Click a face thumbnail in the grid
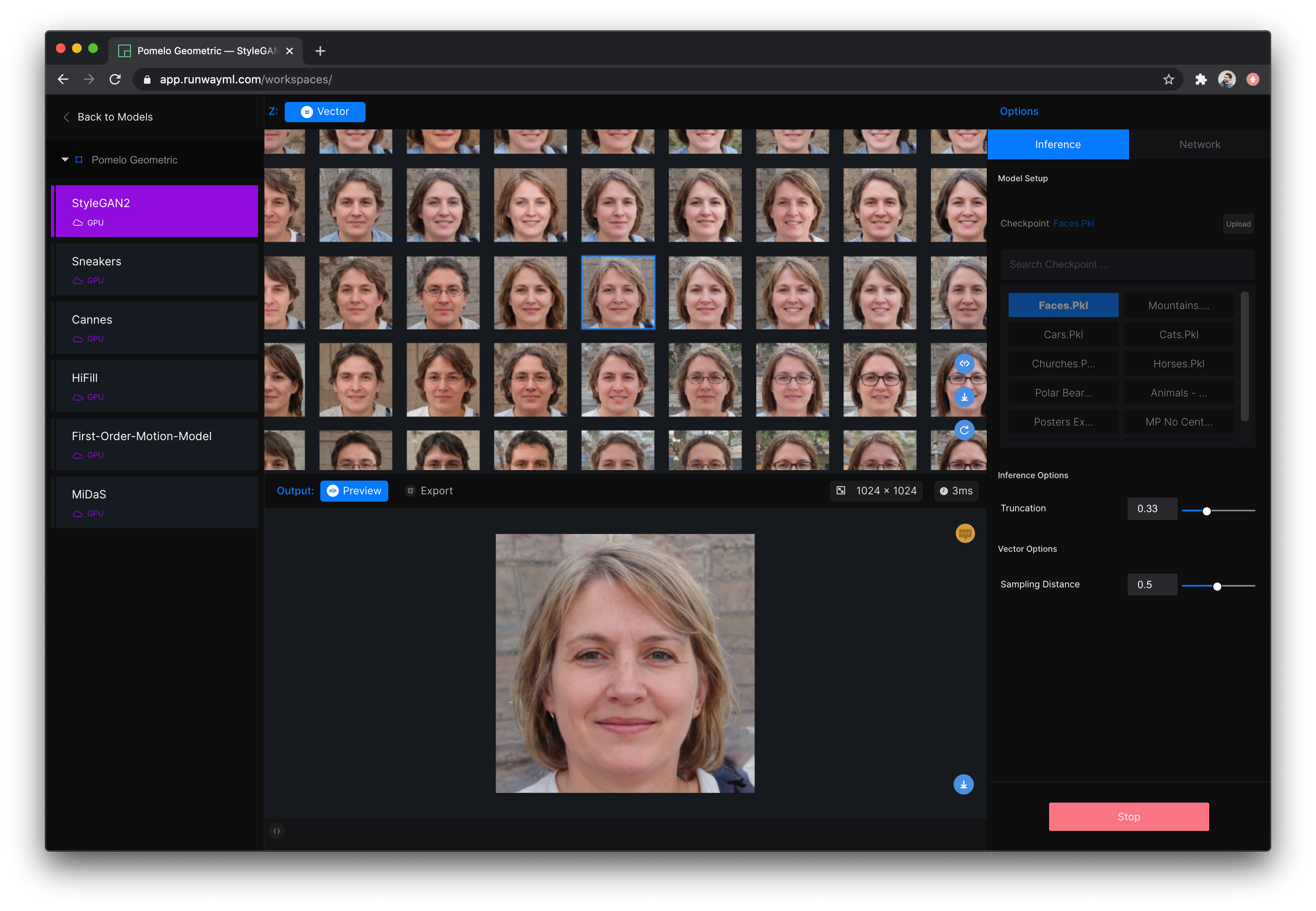This screenshot has height=911, width=1316. click(617, 291)
